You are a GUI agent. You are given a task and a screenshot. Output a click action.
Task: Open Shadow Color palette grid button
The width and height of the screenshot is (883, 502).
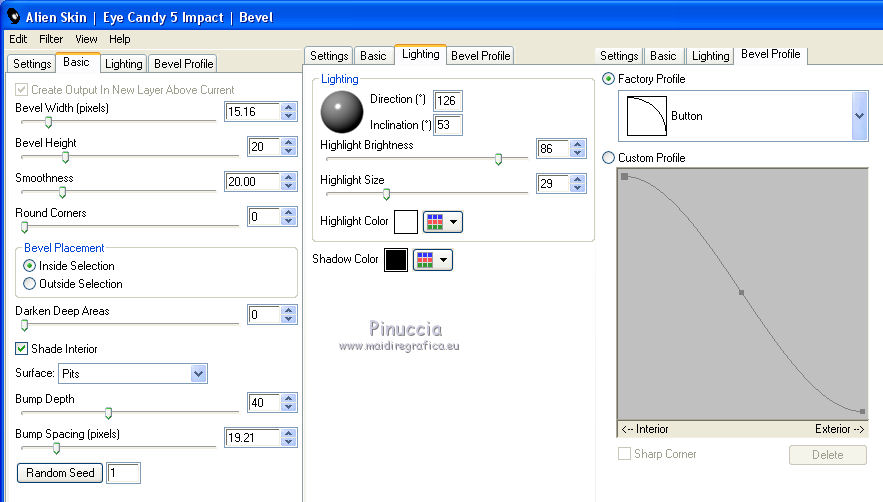pos(432,260)
